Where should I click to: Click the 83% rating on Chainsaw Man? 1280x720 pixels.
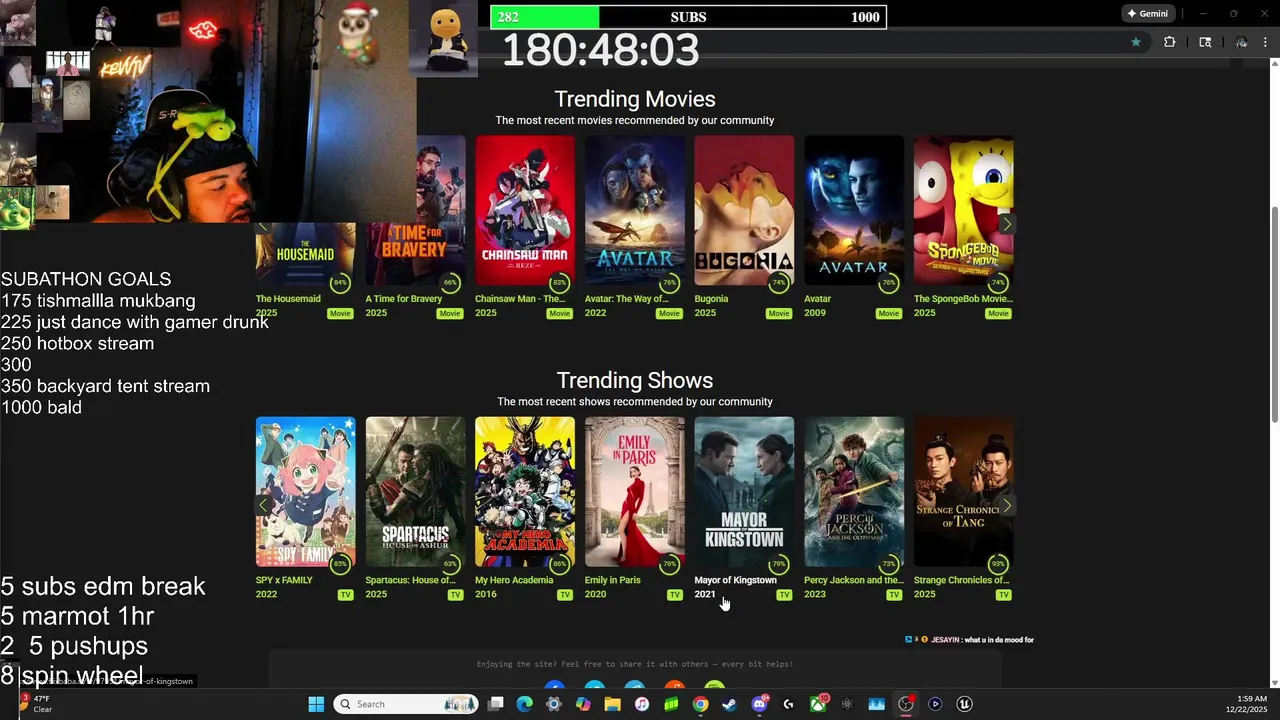[559, 283]
